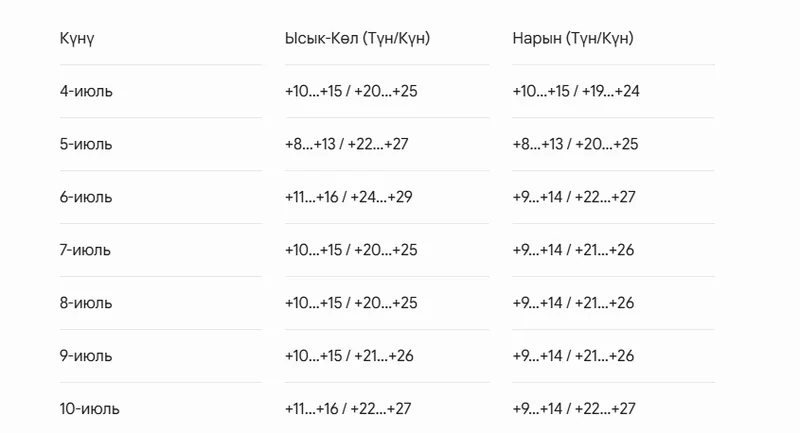Select Нарын value +8...+13 / +20...+25

pos(576,144)
